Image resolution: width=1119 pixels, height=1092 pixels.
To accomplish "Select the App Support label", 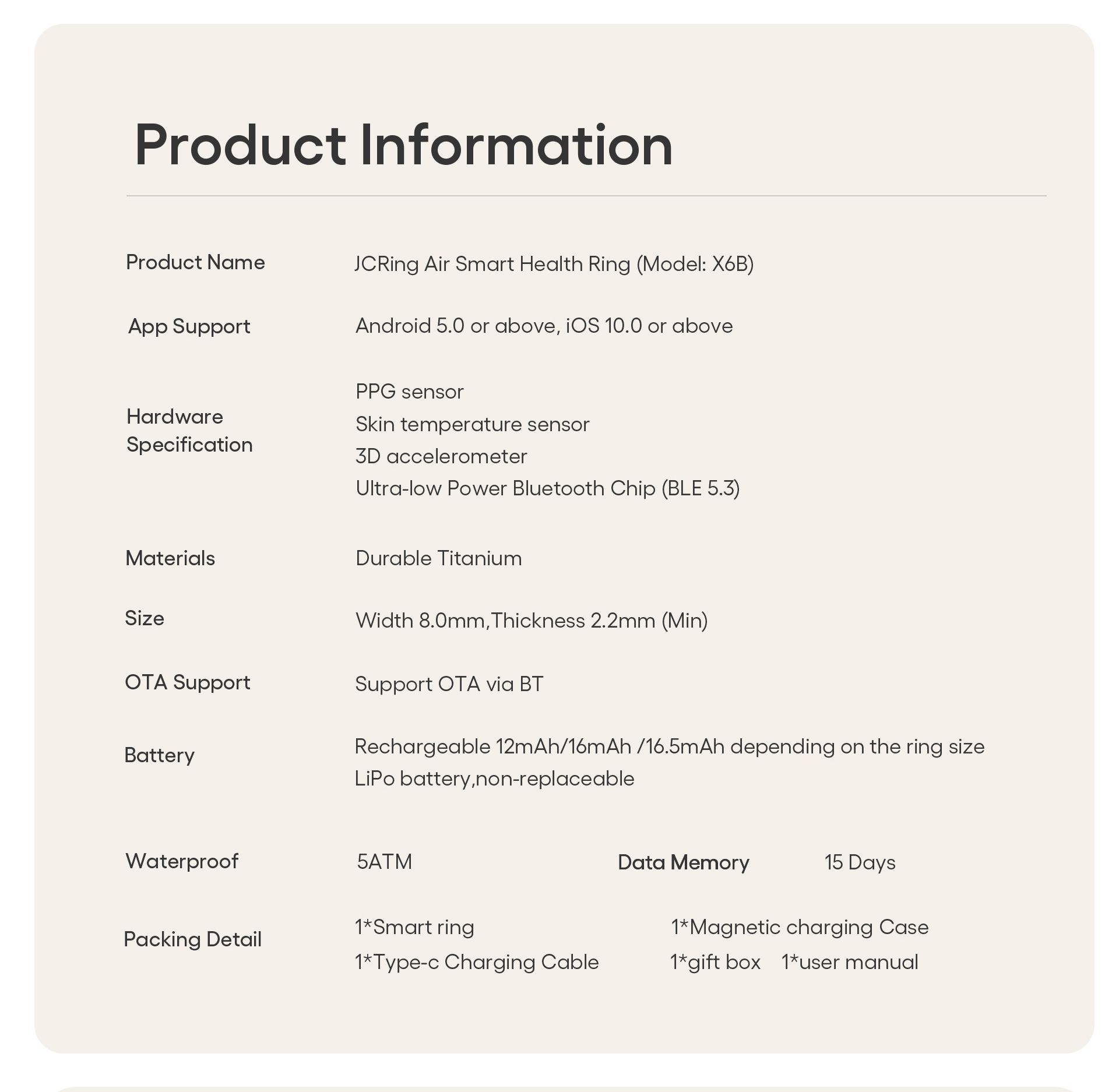I will point(189,326).
